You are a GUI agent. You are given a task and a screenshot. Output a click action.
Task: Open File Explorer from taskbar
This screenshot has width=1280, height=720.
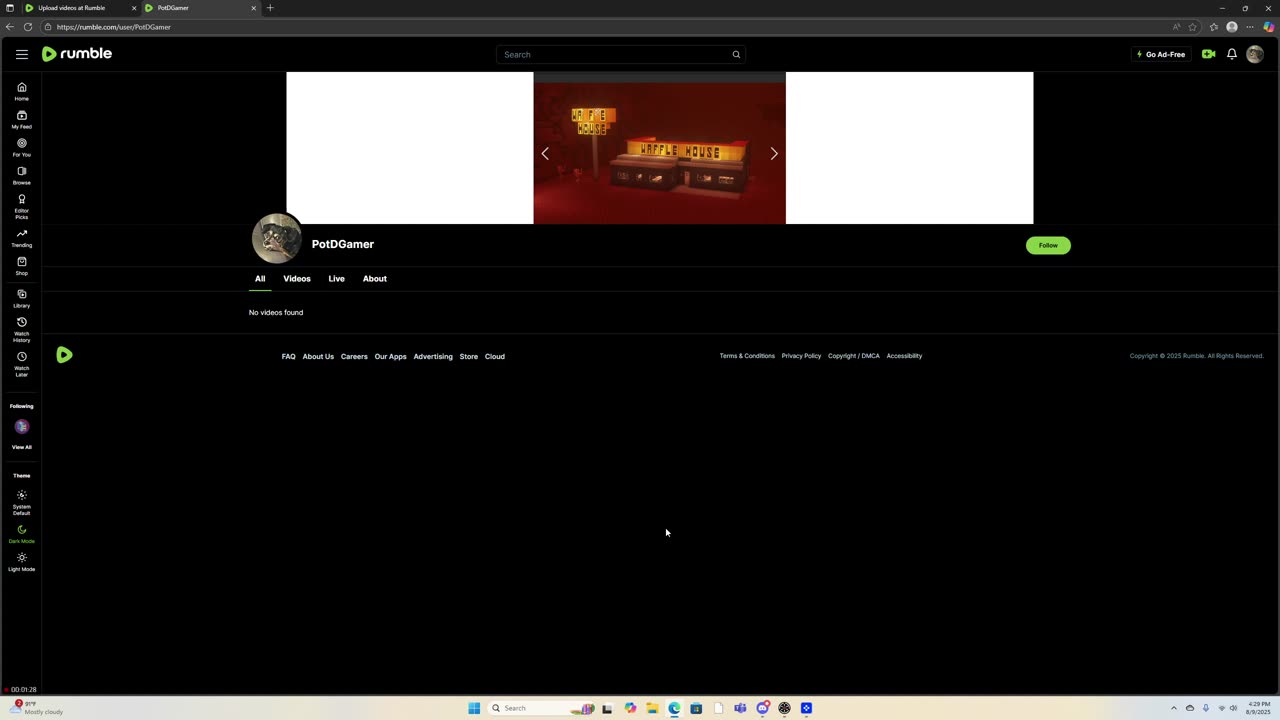652,708
